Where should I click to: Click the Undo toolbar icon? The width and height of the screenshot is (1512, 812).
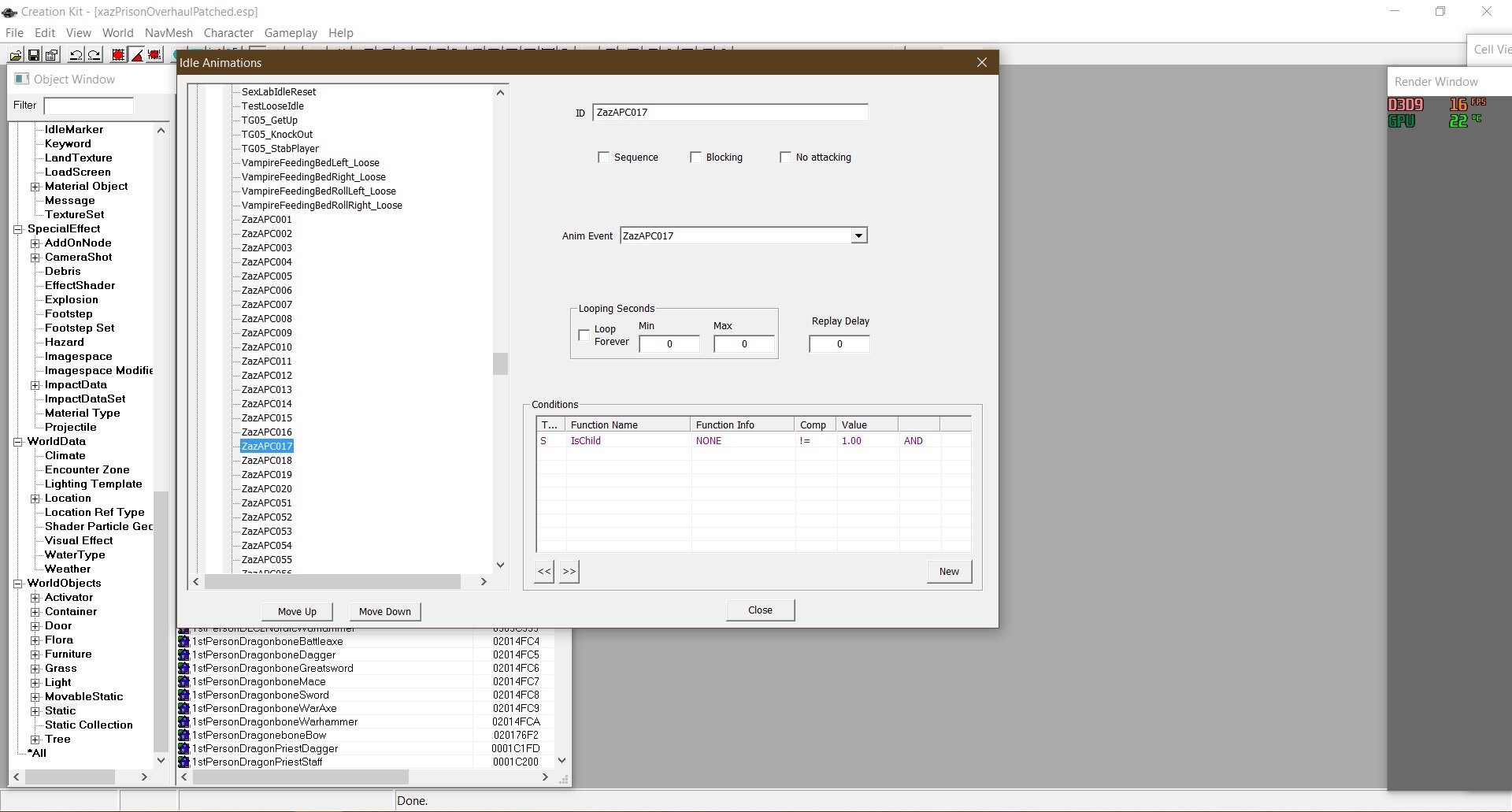click(x=76, y=54)
